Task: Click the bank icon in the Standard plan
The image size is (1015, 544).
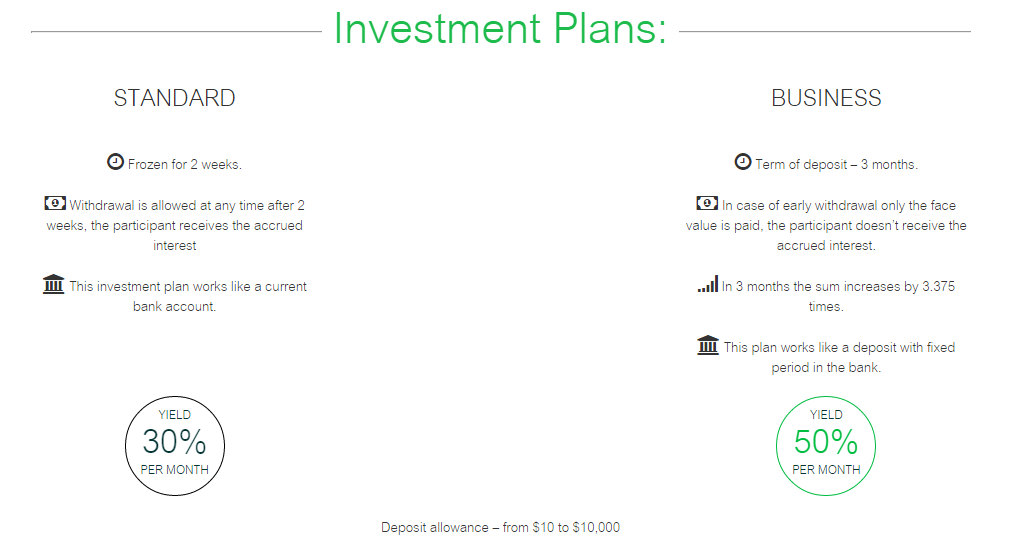Action: click(x=54, y=284)
